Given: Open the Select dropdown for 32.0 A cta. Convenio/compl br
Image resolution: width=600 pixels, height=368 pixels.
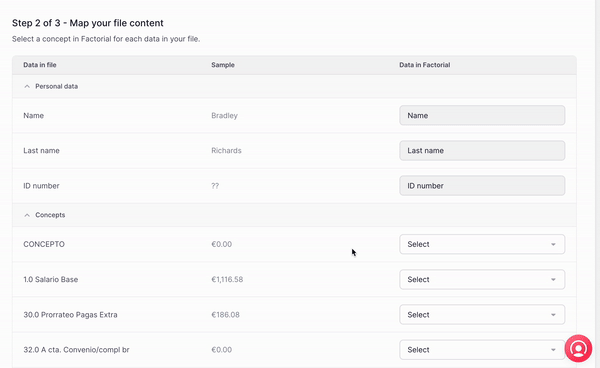Looking at the screenshot, I should 482,350.
